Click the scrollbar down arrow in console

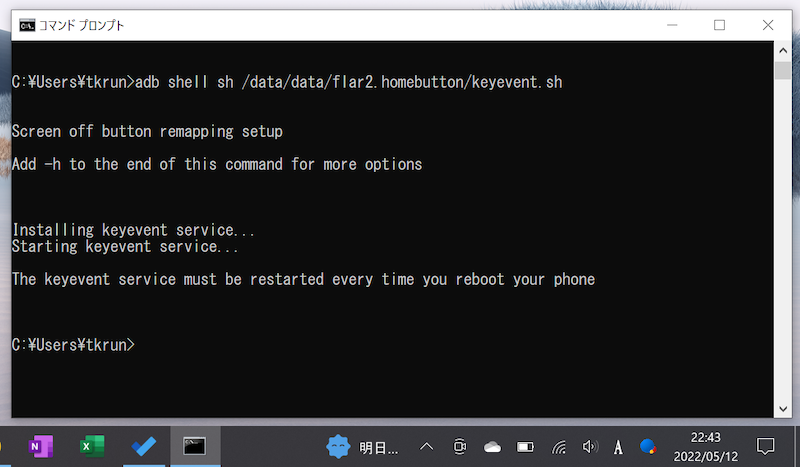click(x=782, y=408)
